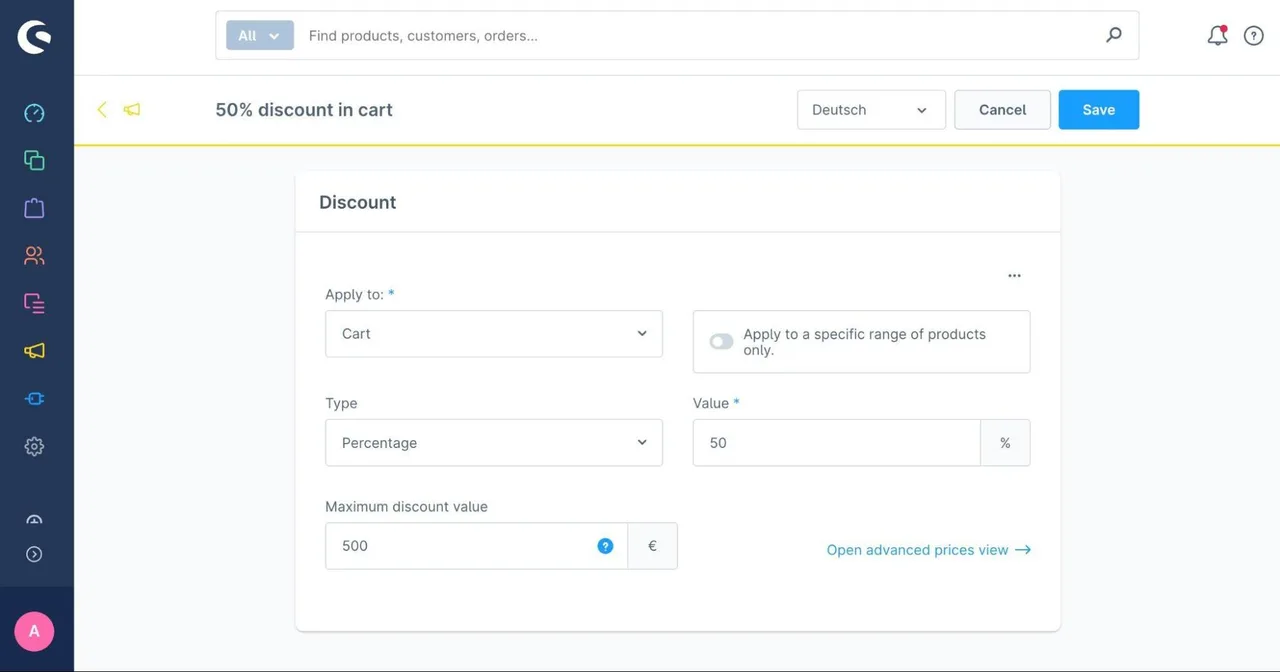Open the Settings gear icon

(x=34, y=447)
